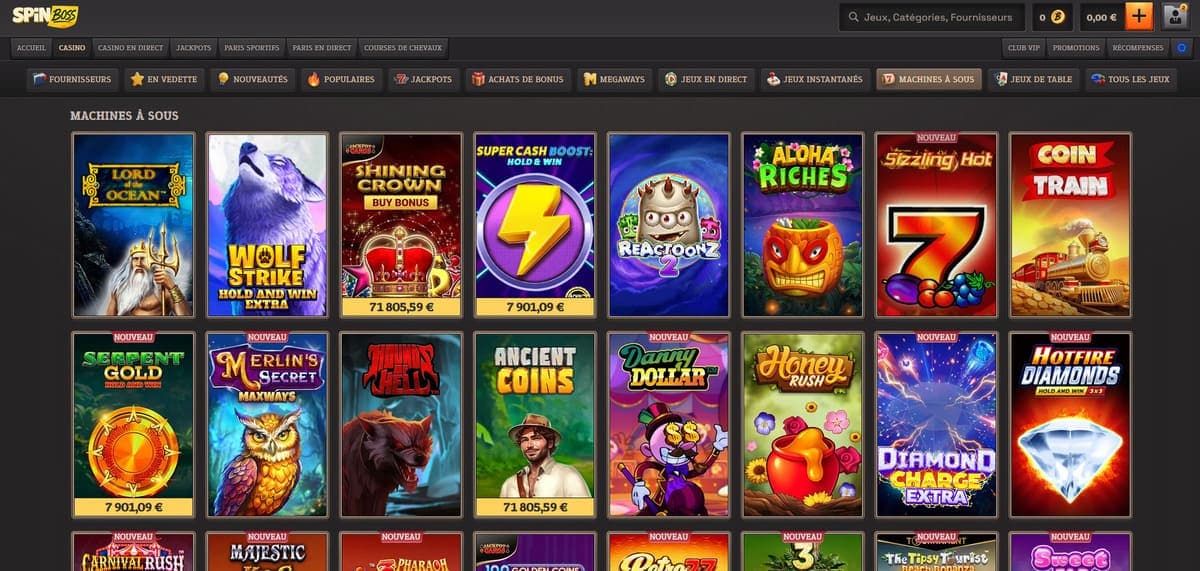Open Hounds of Hell game
This screenshot has height=571, width=1200.
[401, 425]
